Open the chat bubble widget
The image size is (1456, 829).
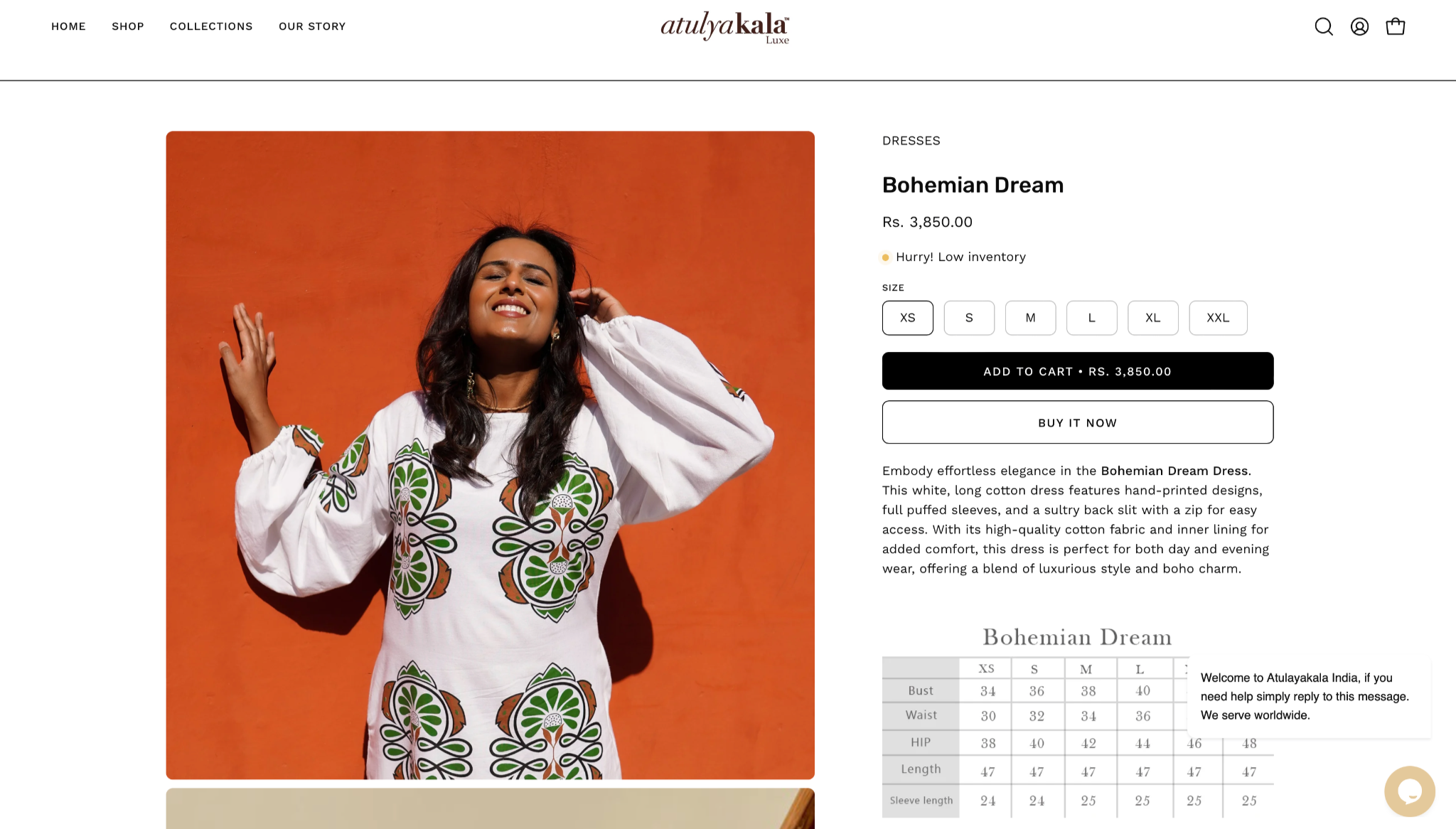1409,791
